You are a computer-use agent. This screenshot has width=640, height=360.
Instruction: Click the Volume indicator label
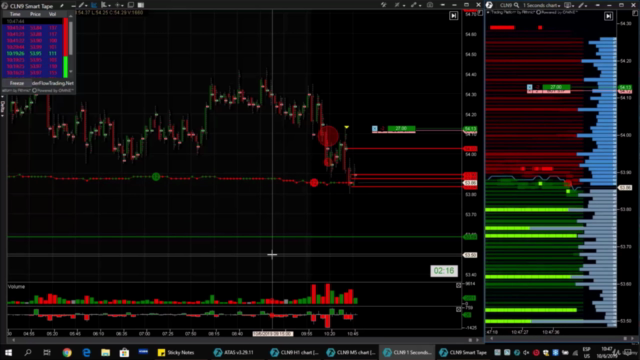(16, 287)
